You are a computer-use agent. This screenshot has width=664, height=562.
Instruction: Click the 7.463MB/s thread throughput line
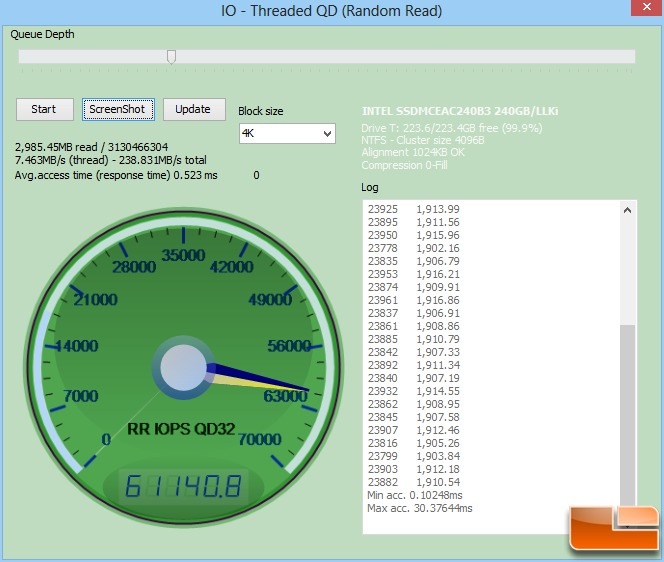click(111, 160)
